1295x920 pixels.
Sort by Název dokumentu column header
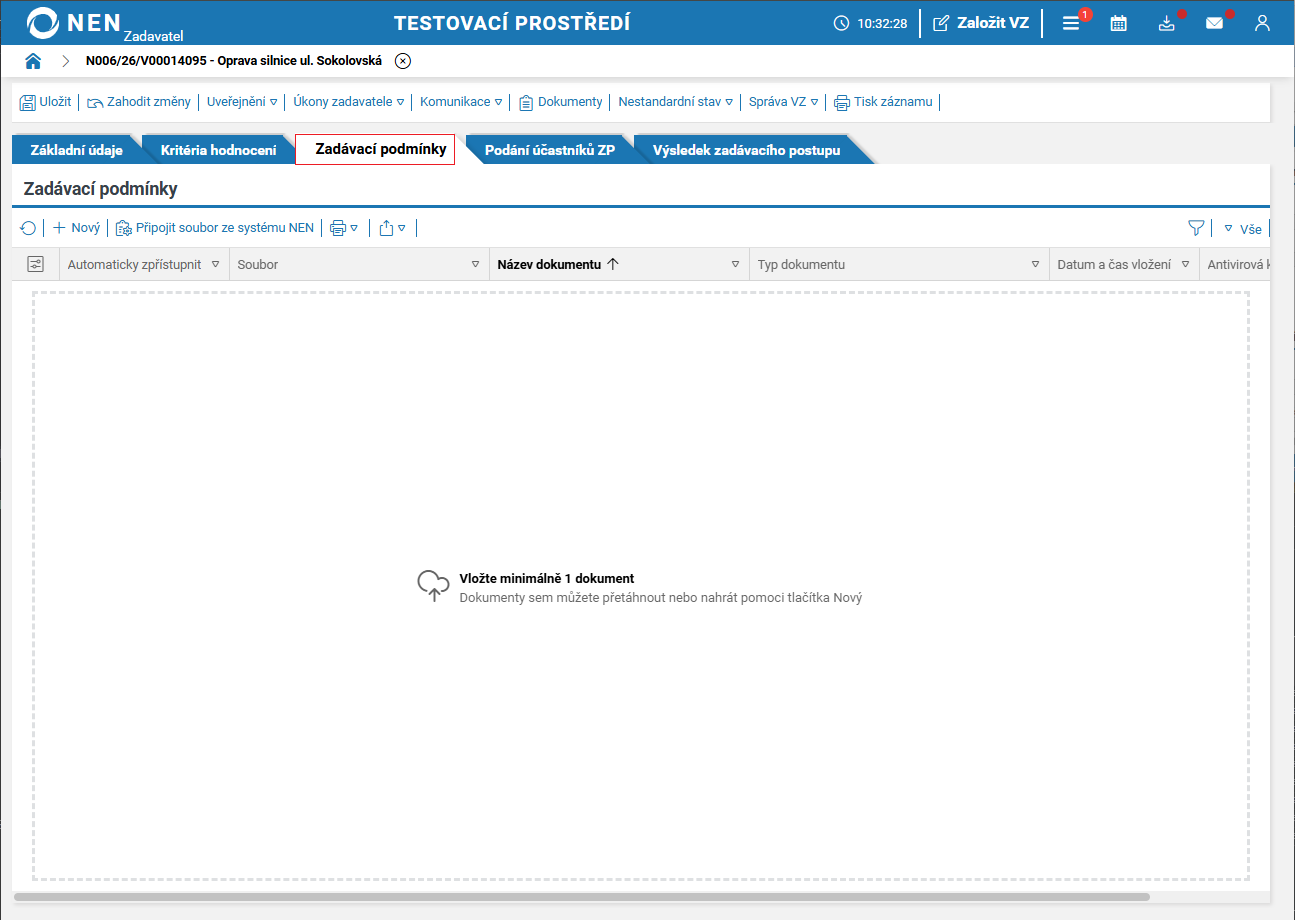(549, 265)
